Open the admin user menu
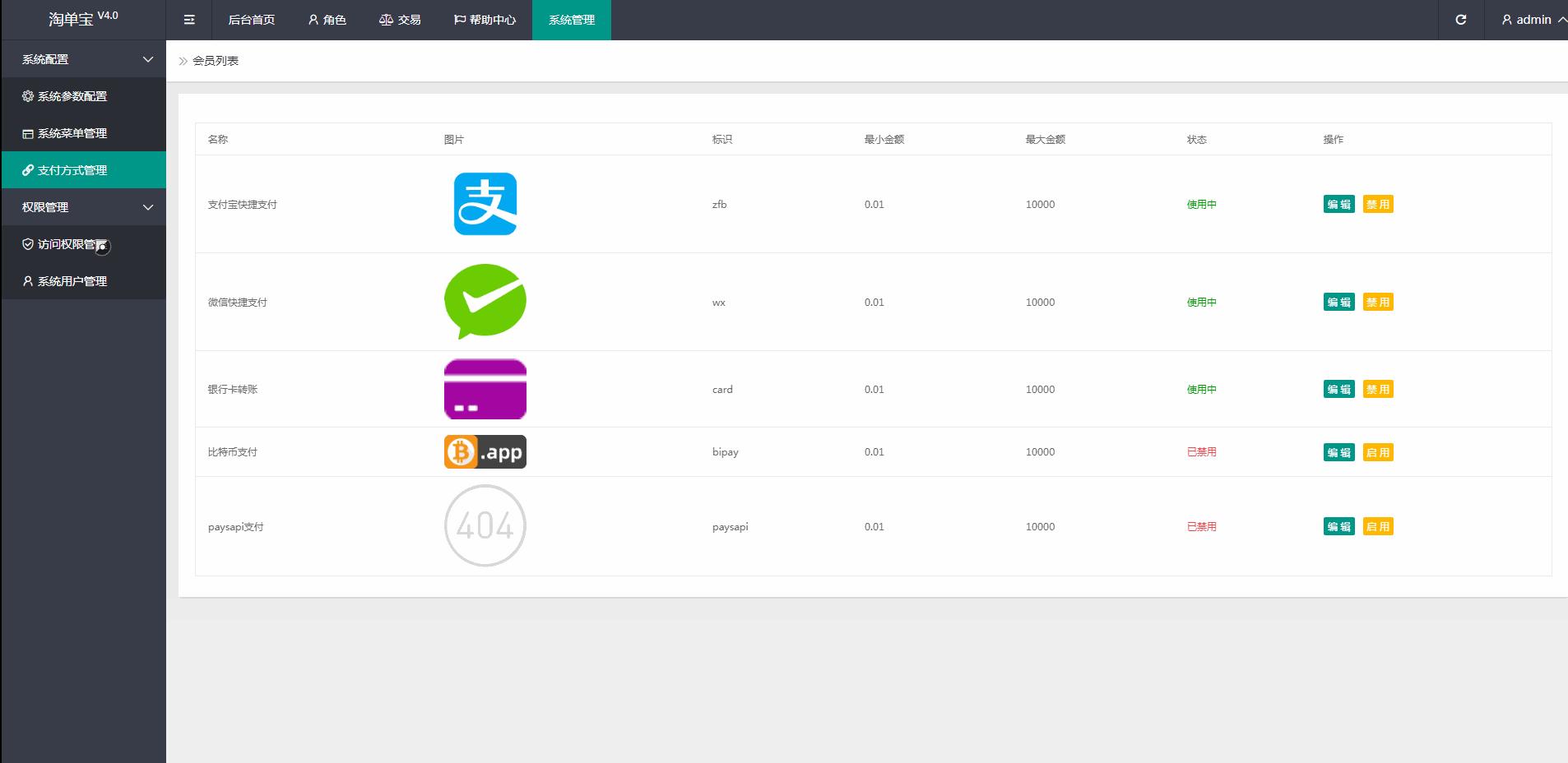 point(1533,20)
